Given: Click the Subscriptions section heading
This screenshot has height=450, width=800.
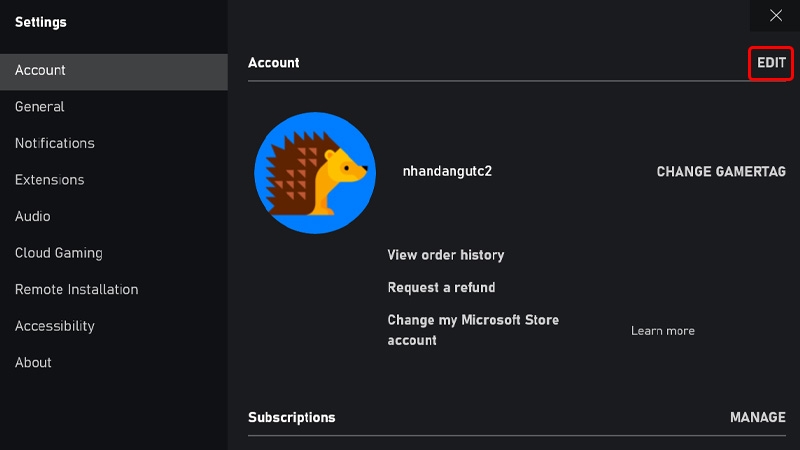Looking at the screenshot, I should coord(291,417).
